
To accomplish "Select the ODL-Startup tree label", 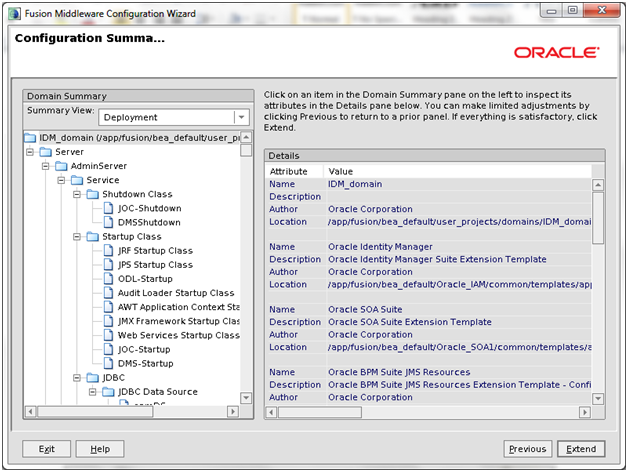I will pyautogui.click(x=145, y=279).
